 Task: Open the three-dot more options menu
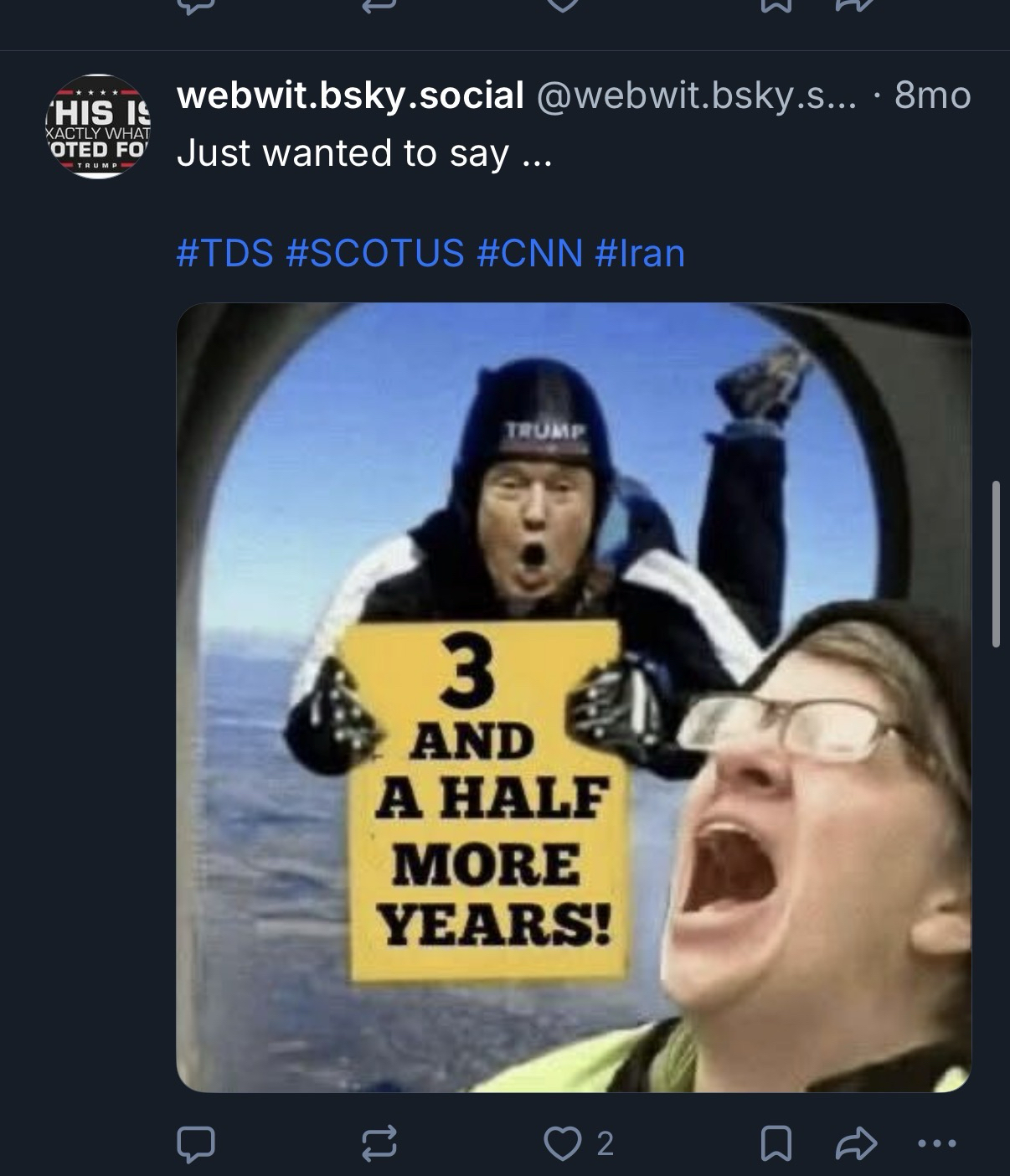[x=936, y=1143]
